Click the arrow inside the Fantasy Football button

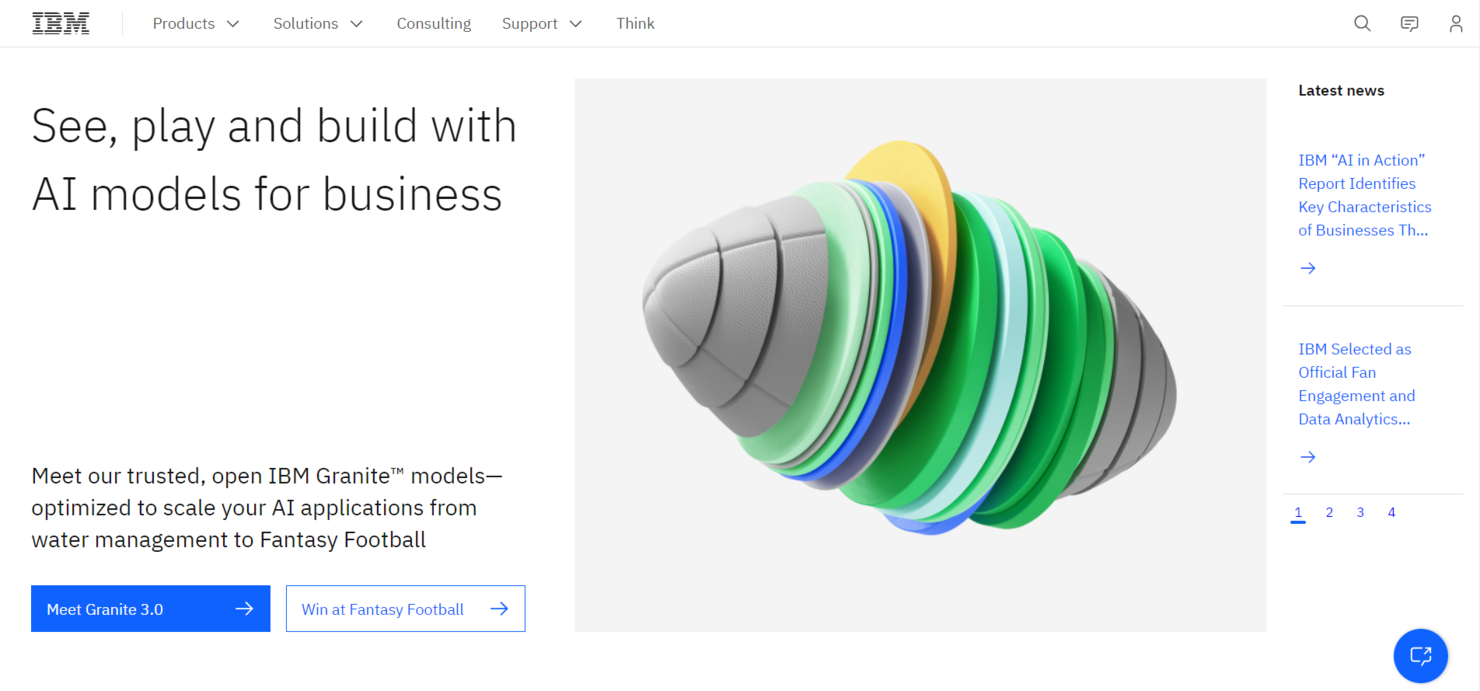(500, 608)
